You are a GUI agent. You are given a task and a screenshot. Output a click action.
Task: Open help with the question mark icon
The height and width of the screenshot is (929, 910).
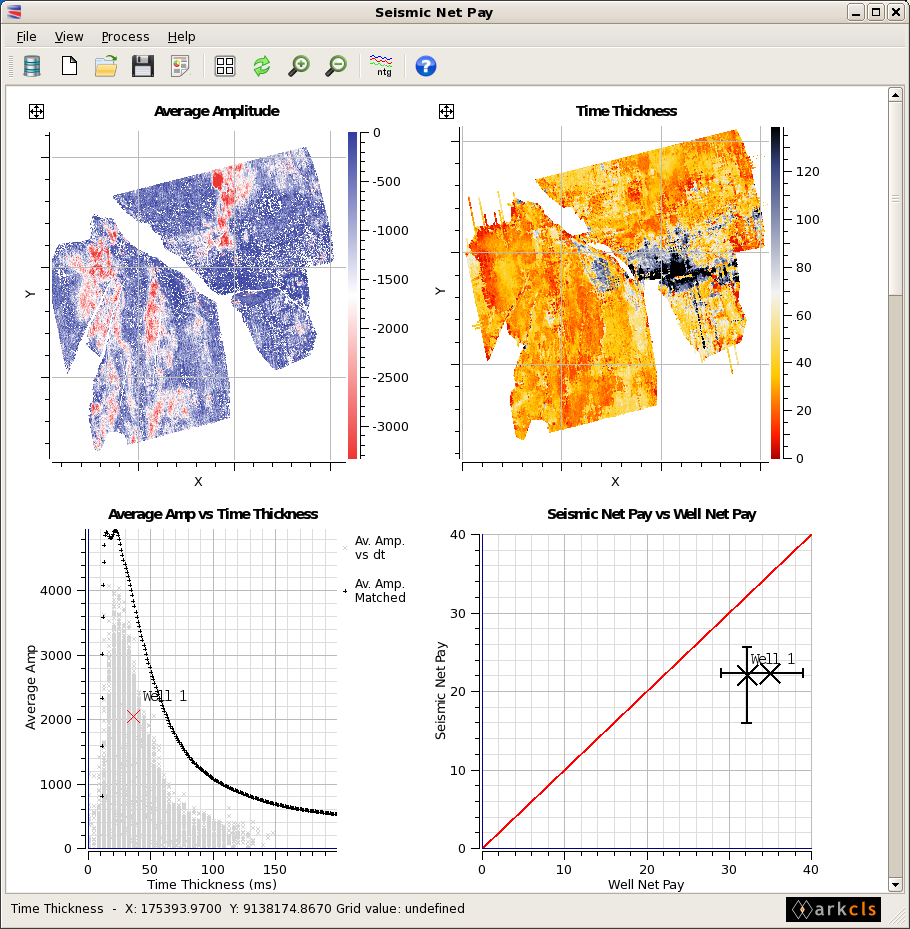(x=426, y=66)
